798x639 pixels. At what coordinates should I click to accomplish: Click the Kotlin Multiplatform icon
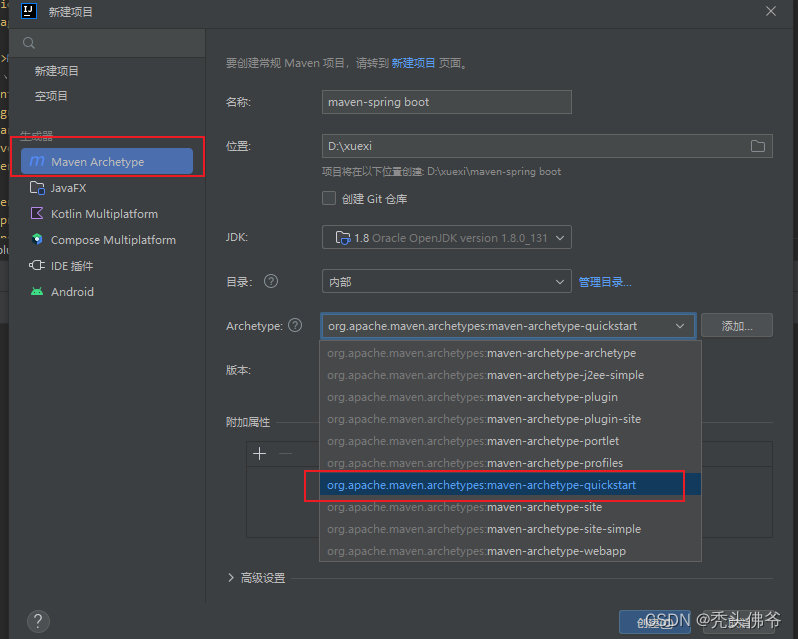[37, 213]
